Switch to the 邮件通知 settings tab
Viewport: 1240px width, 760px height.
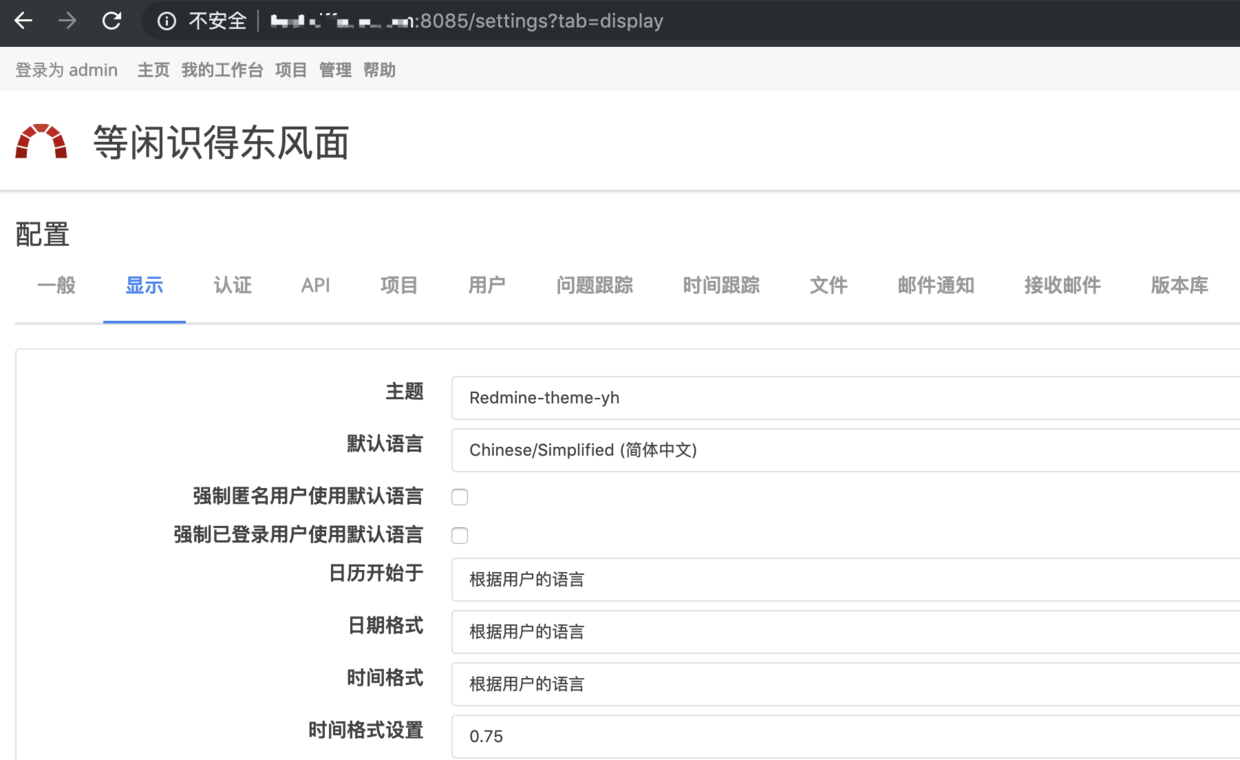(x=936, y=286)
